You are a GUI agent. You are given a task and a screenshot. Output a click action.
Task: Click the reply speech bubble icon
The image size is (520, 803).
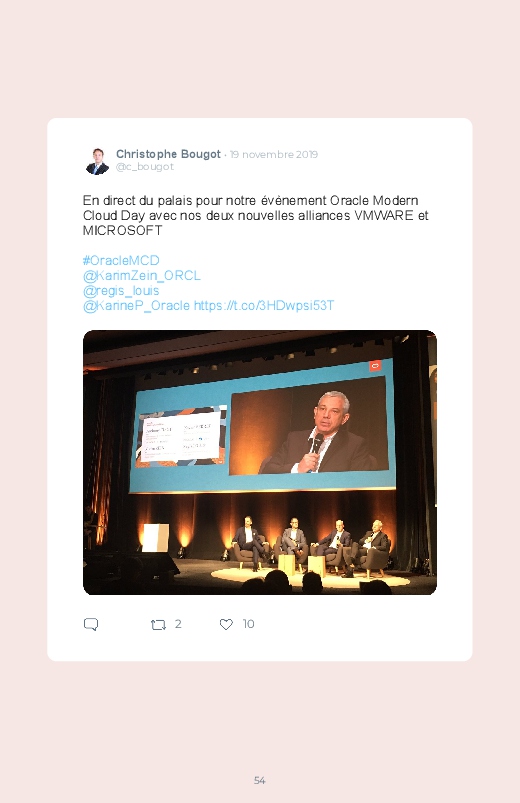pyautogui.click(x=91, y=624)
